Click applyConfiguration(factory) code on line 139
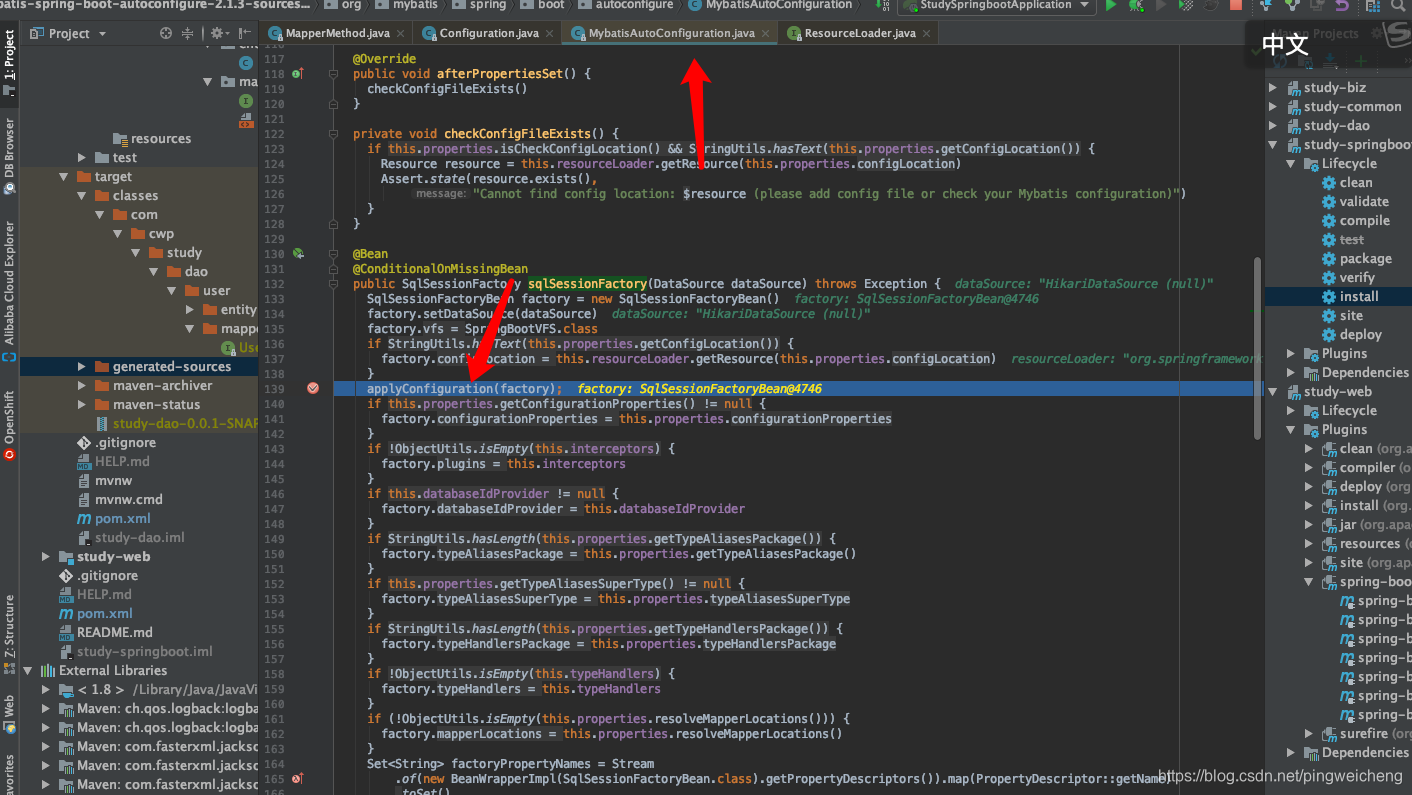Viewport: 1412px width, 795px height. 463,389
